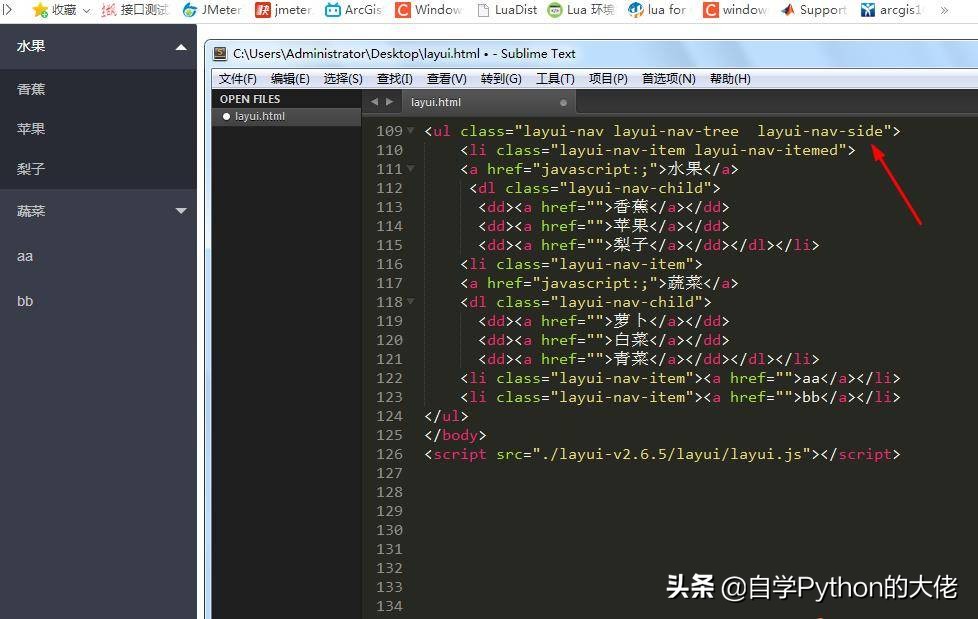This screenshot has height=619, width=978.
Task: Place cursor on the closing </ul> tag
Action: (446, 416)
